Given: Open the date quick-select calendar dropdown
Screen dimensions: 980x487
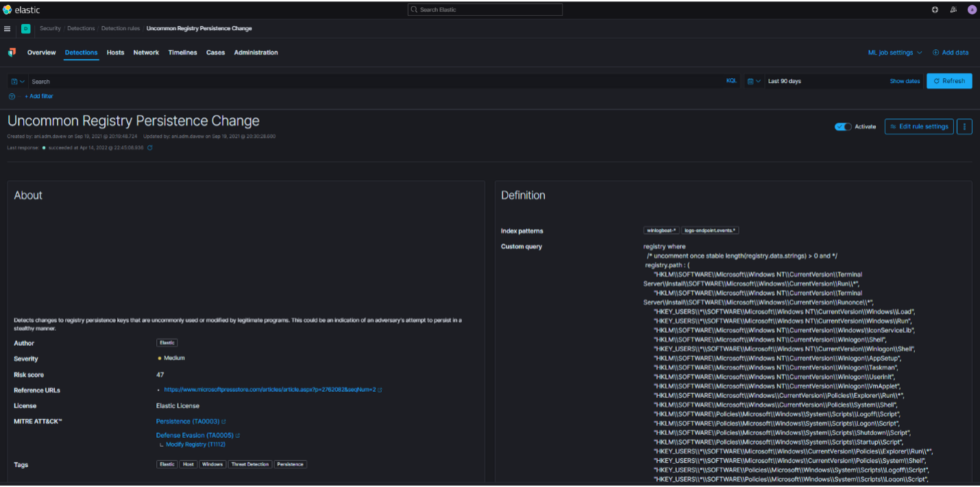Looking at the screenshot, I should 754,81.
